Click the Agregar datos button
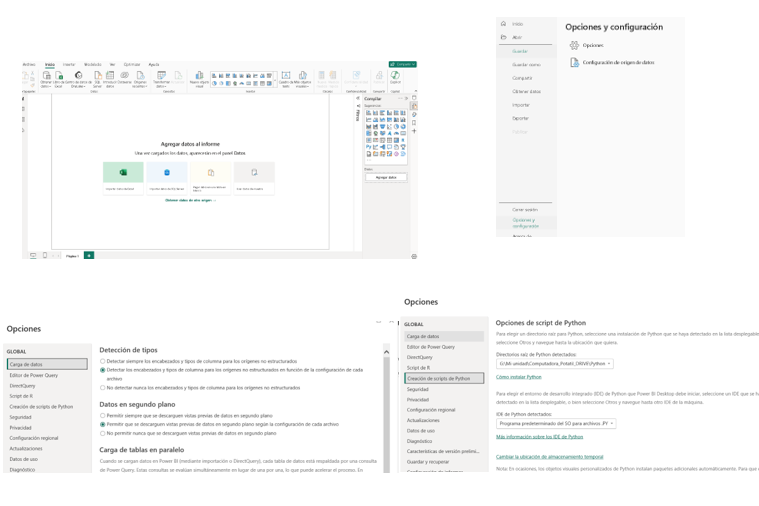The image size is (759, 506). [x=386, y=177]
